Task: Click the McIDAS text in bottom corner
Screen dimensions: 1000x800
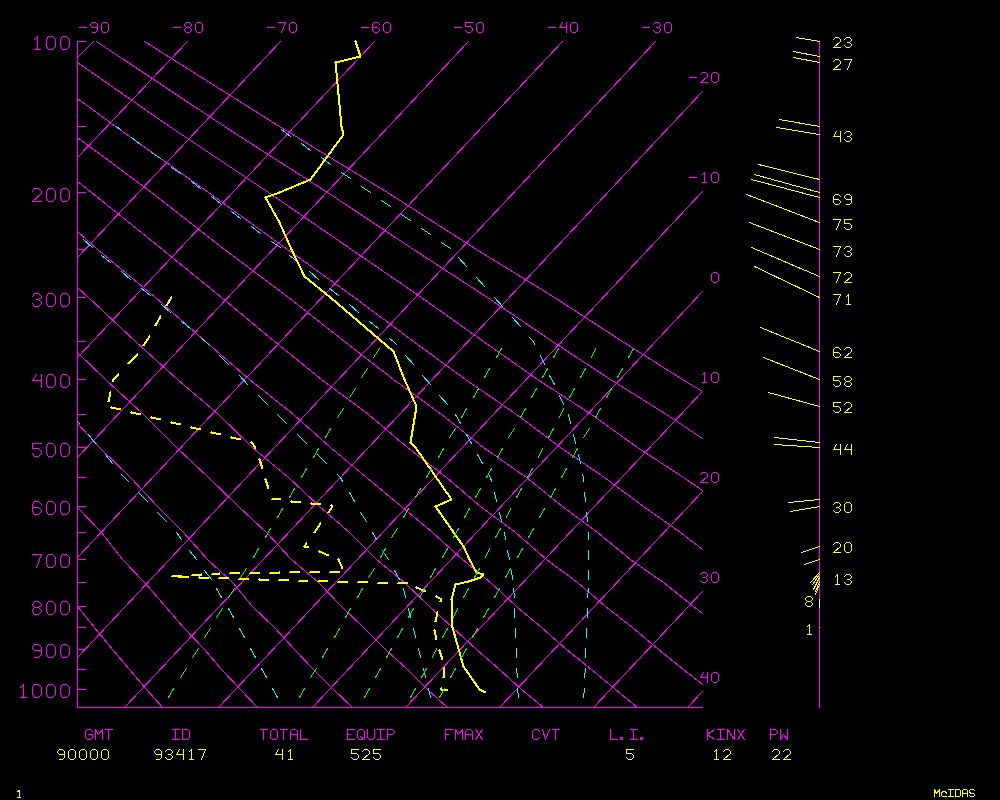Action: (x=954, y=793)
